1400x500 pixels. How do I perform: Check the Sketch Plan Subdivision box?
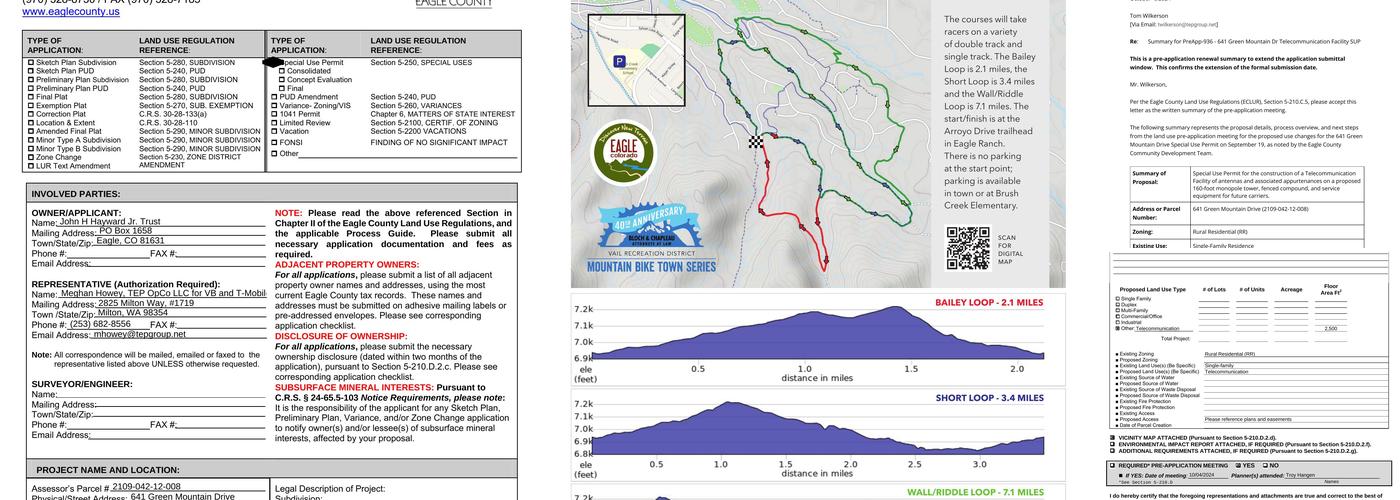click(31, 62)
